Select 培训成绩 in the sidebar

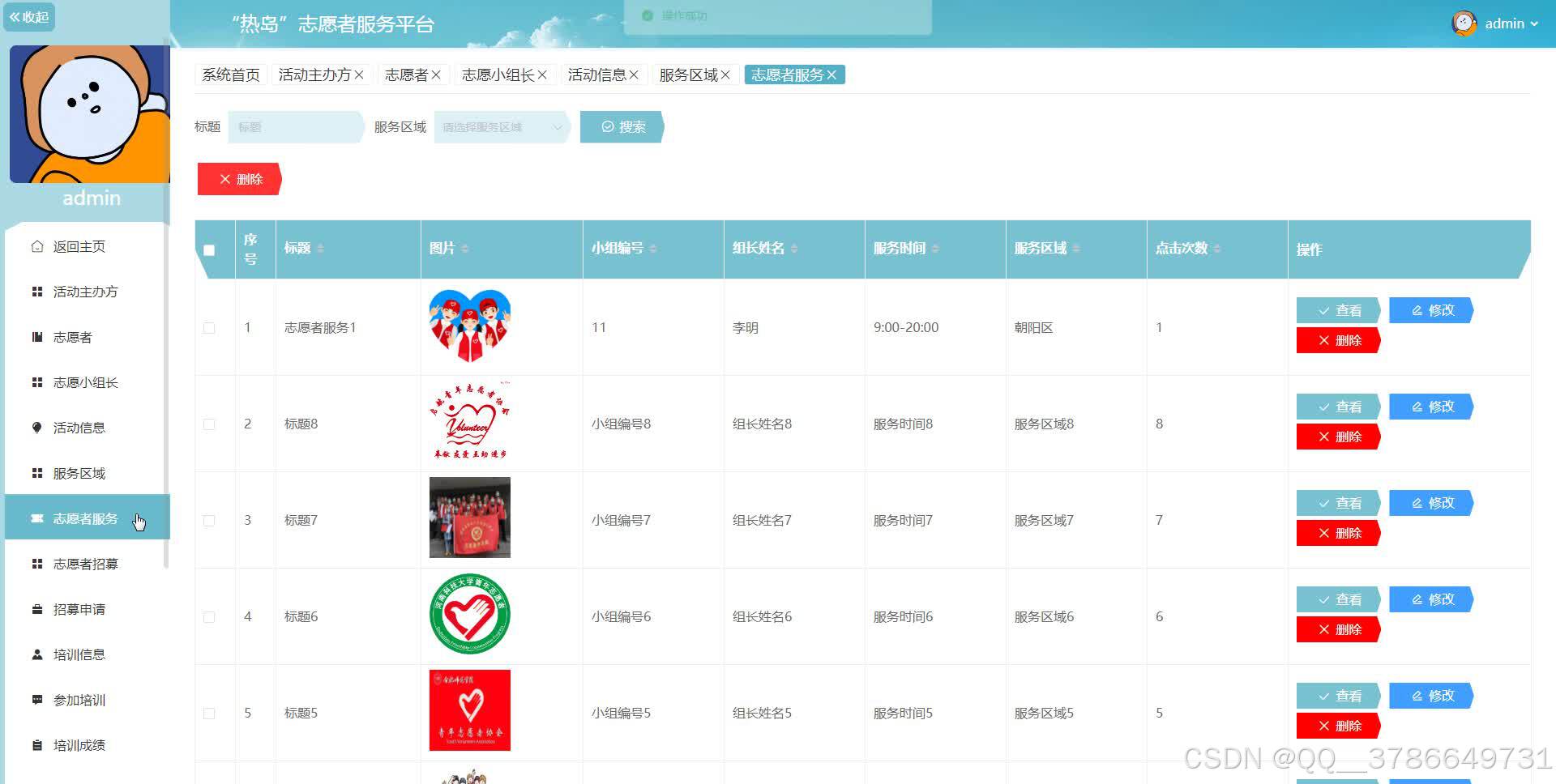point(79,745)
